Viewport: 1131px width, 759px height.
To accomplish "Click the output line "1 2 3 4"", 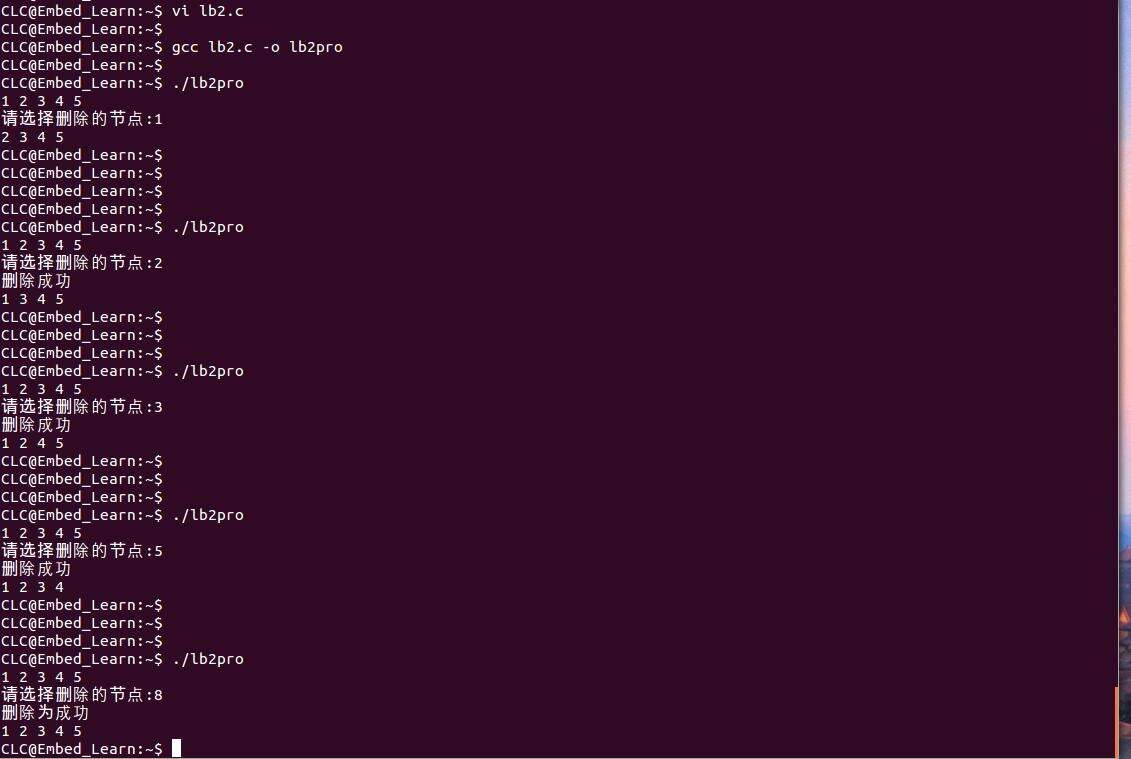I will point(33,587).
